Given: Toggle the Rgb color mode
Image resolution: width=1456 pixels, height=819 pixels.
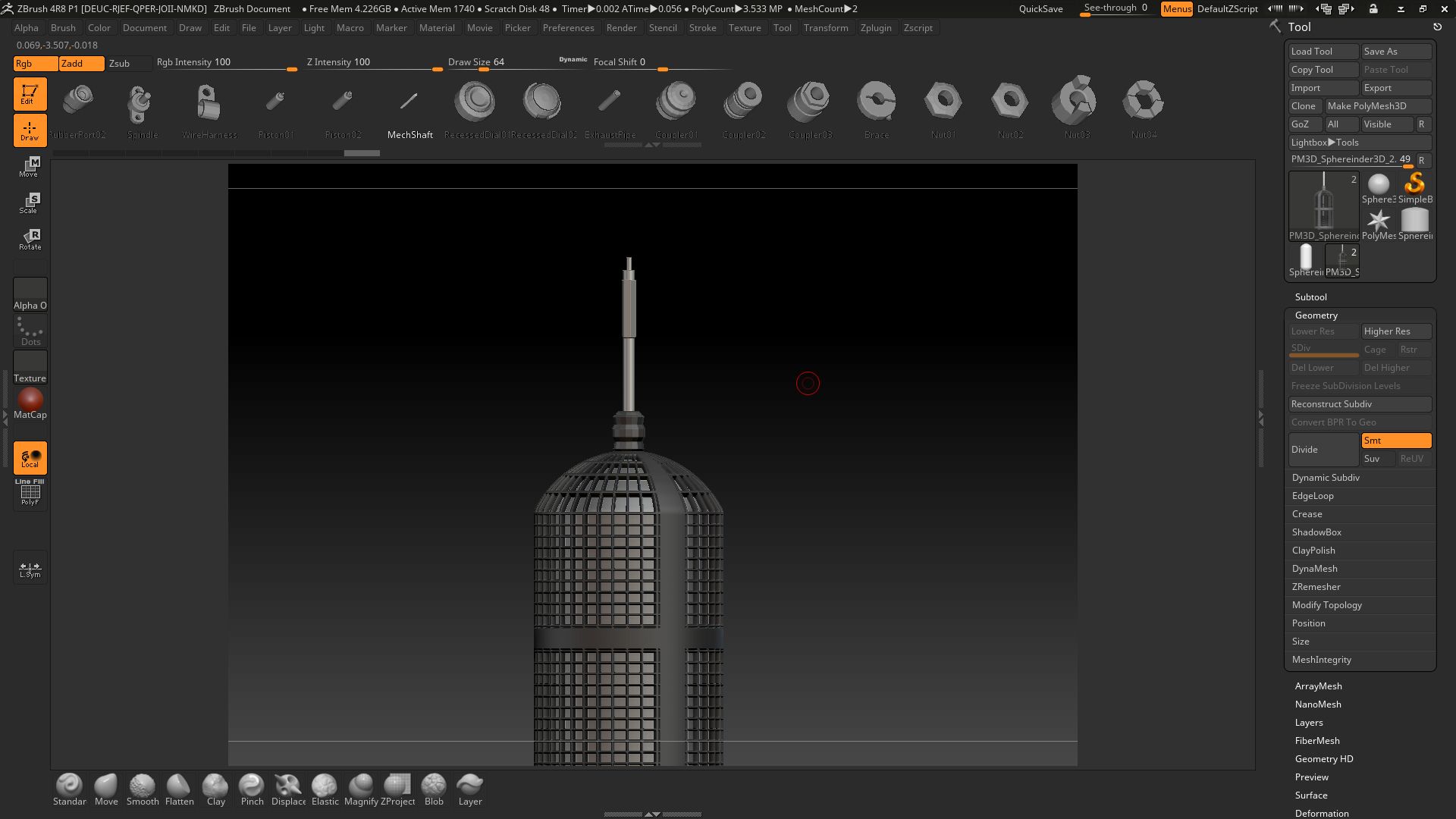Looking at the screenshot, I should coord(36,64).
